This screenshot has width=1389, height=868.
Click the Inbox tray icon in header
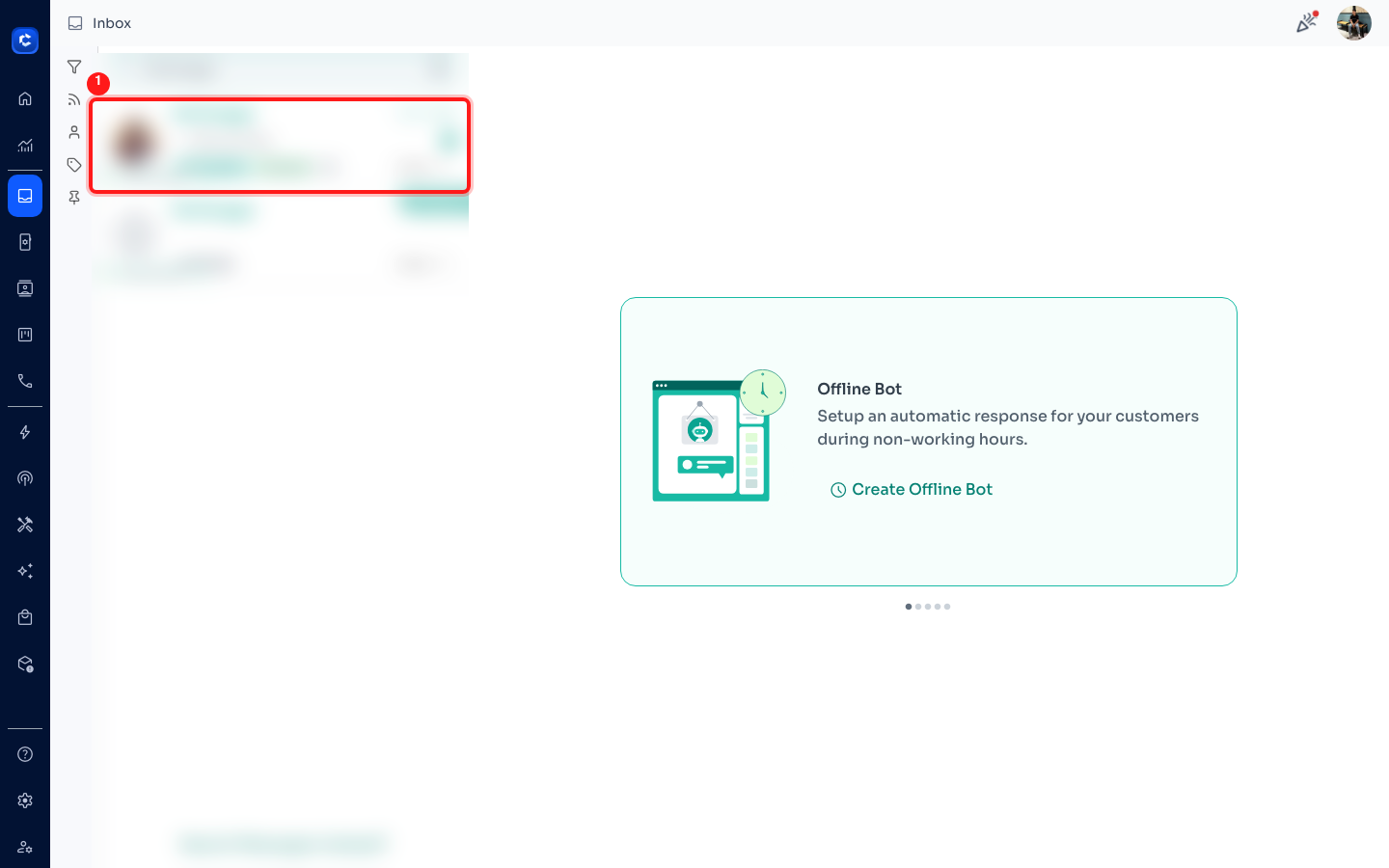[x=75, y=23]
